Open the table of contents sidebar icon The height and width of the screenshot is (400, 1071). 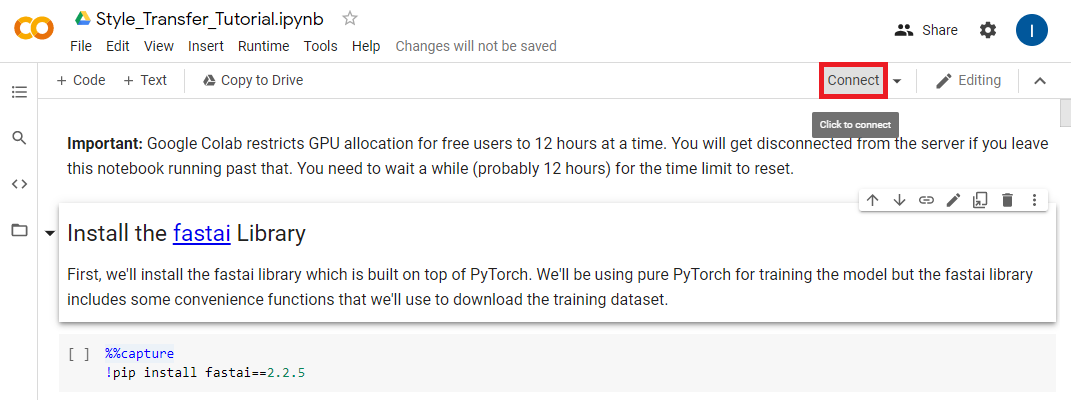(x=19, y=92)
